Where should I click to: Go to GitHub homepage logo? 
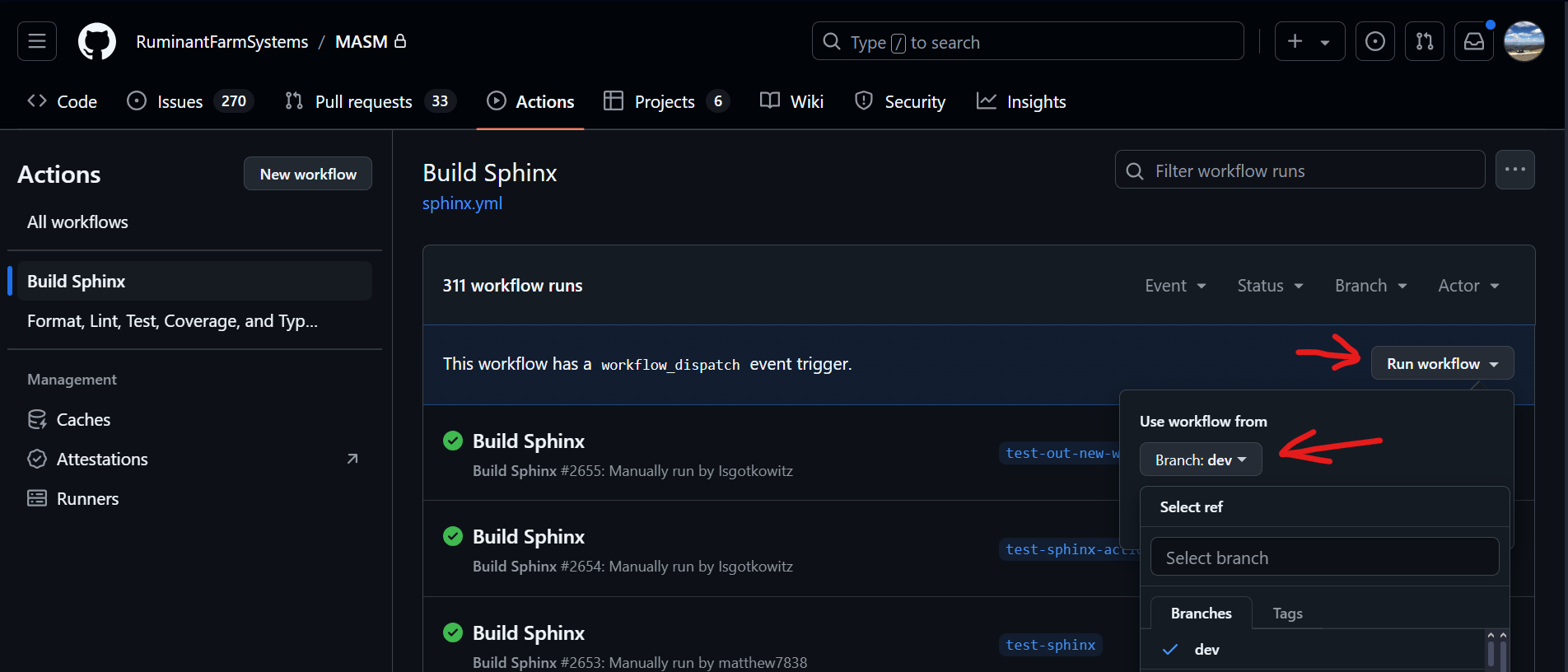[97, 41]
